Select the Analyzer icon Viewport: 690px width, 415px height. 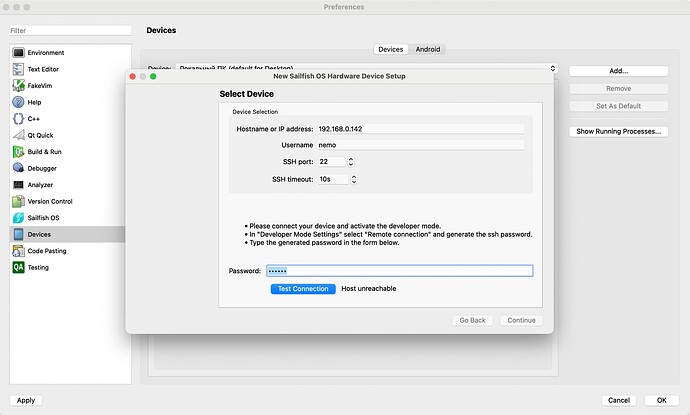[18, 185]
